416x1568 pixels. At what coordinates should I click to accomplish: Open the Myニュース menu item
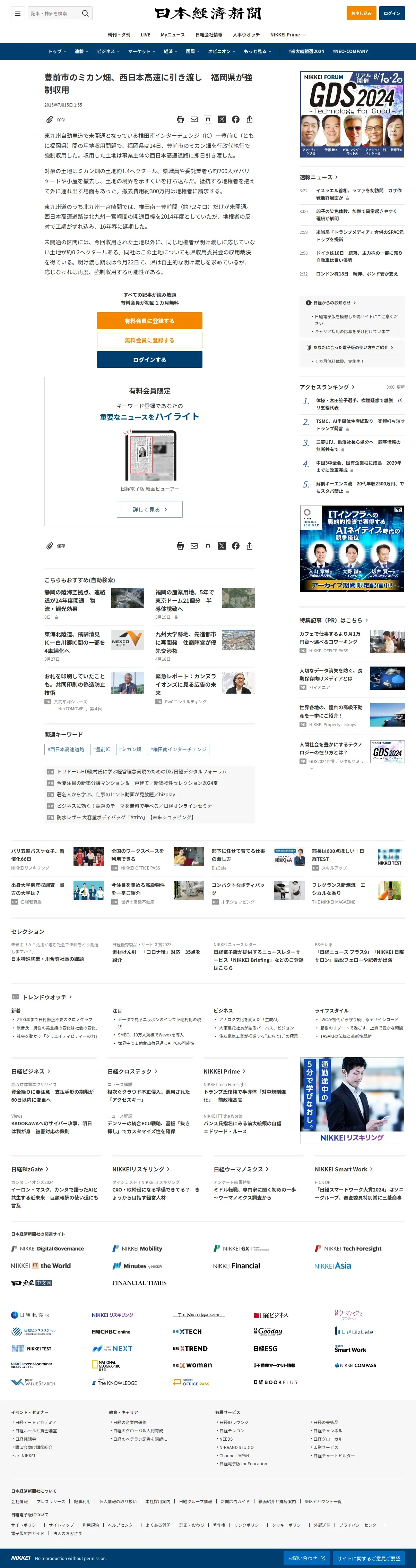(x=173, y=35)
